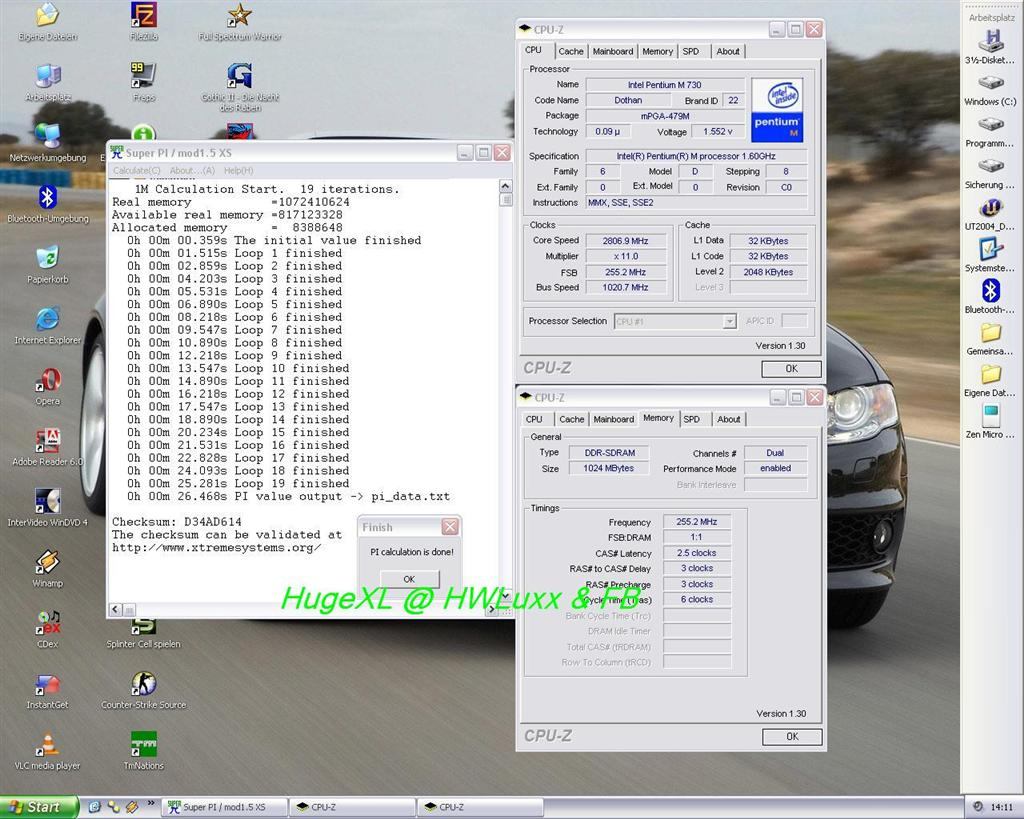Launch Internet Explorer from desktop
1024x819 pixels.
(48, 326)
